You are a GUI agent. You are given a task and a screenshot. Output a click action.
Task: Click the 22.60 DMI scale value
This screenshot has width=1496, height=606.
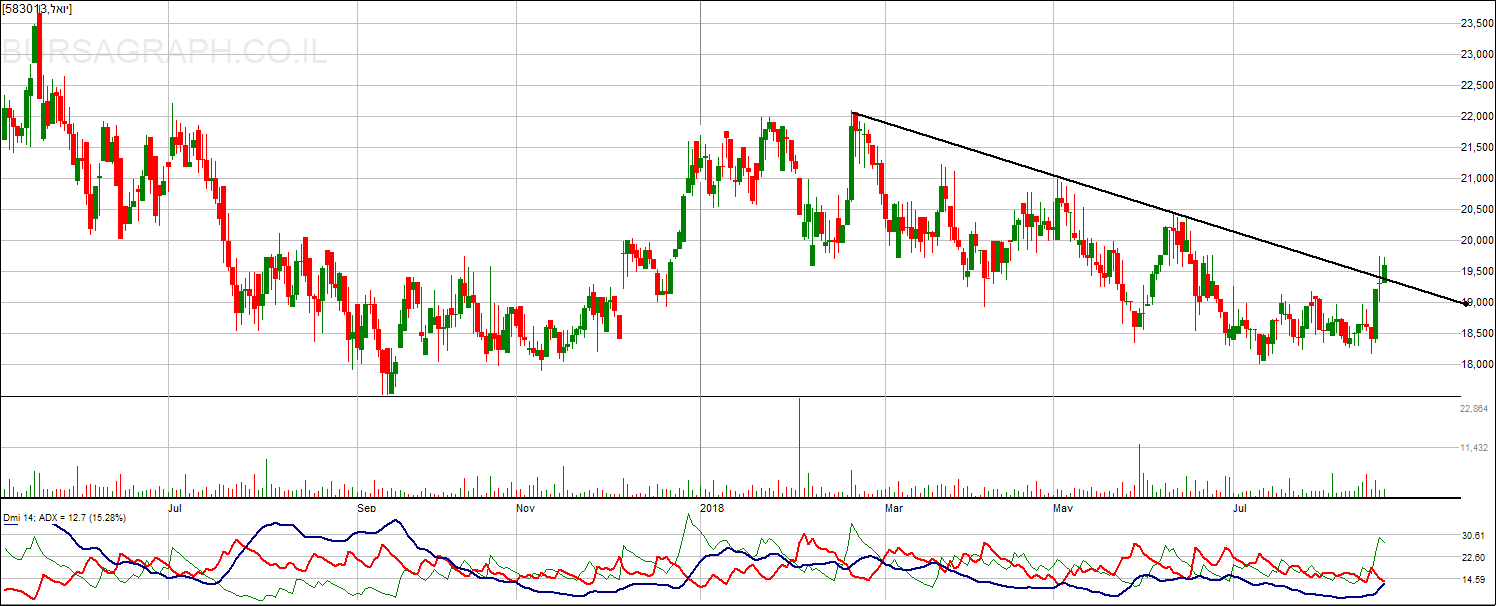1476,558
